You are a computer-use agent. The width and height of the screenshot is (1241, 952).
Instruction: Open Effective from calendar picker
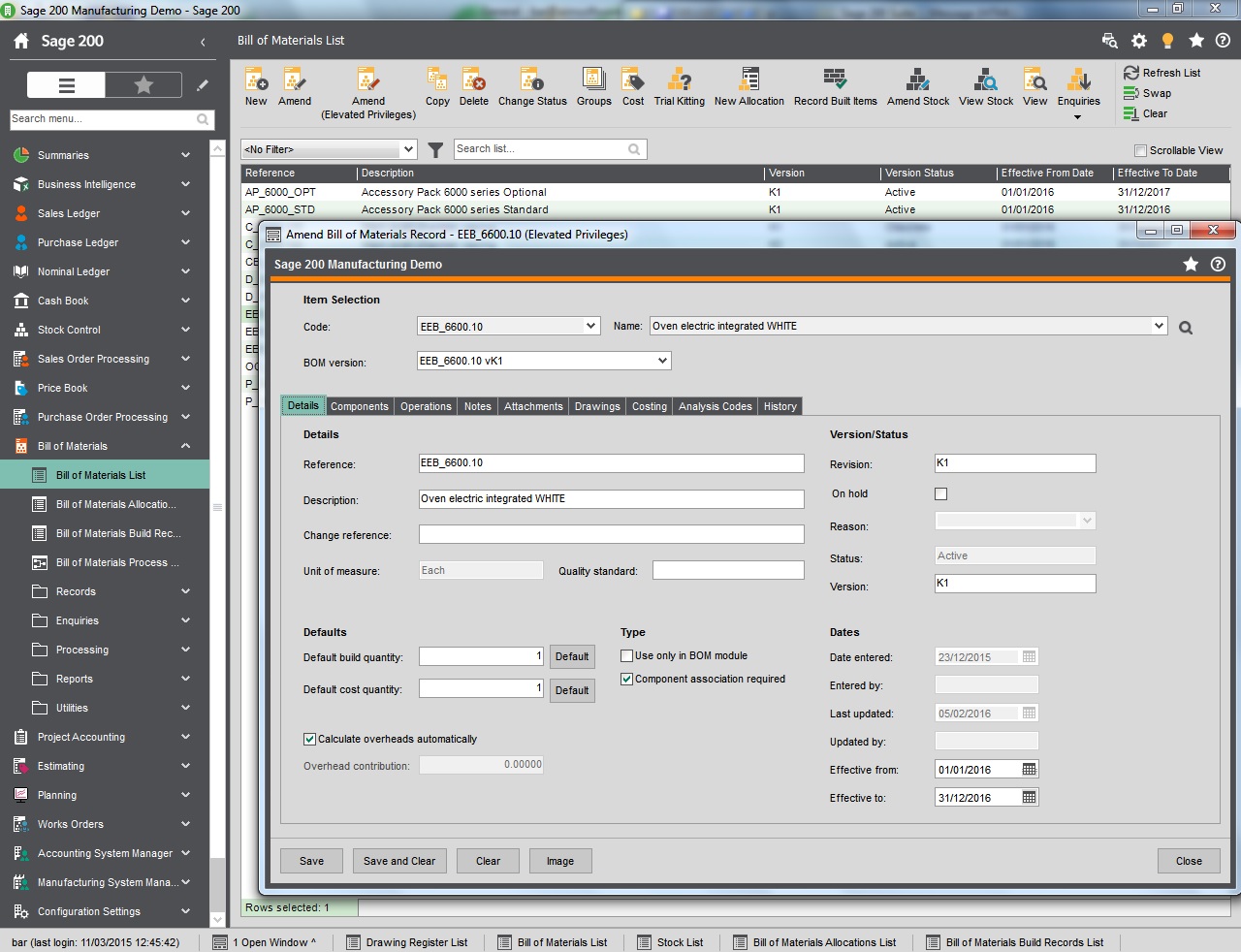pyautogui.click(x=1029, y=769)
